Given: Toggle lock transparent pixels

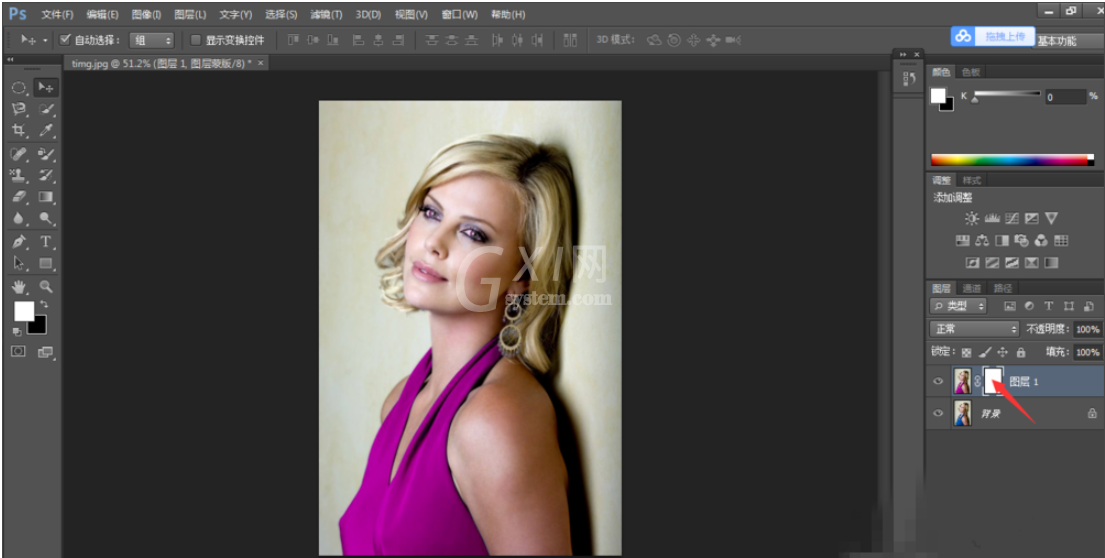Looking at the screenshot, I should (967, 352).
